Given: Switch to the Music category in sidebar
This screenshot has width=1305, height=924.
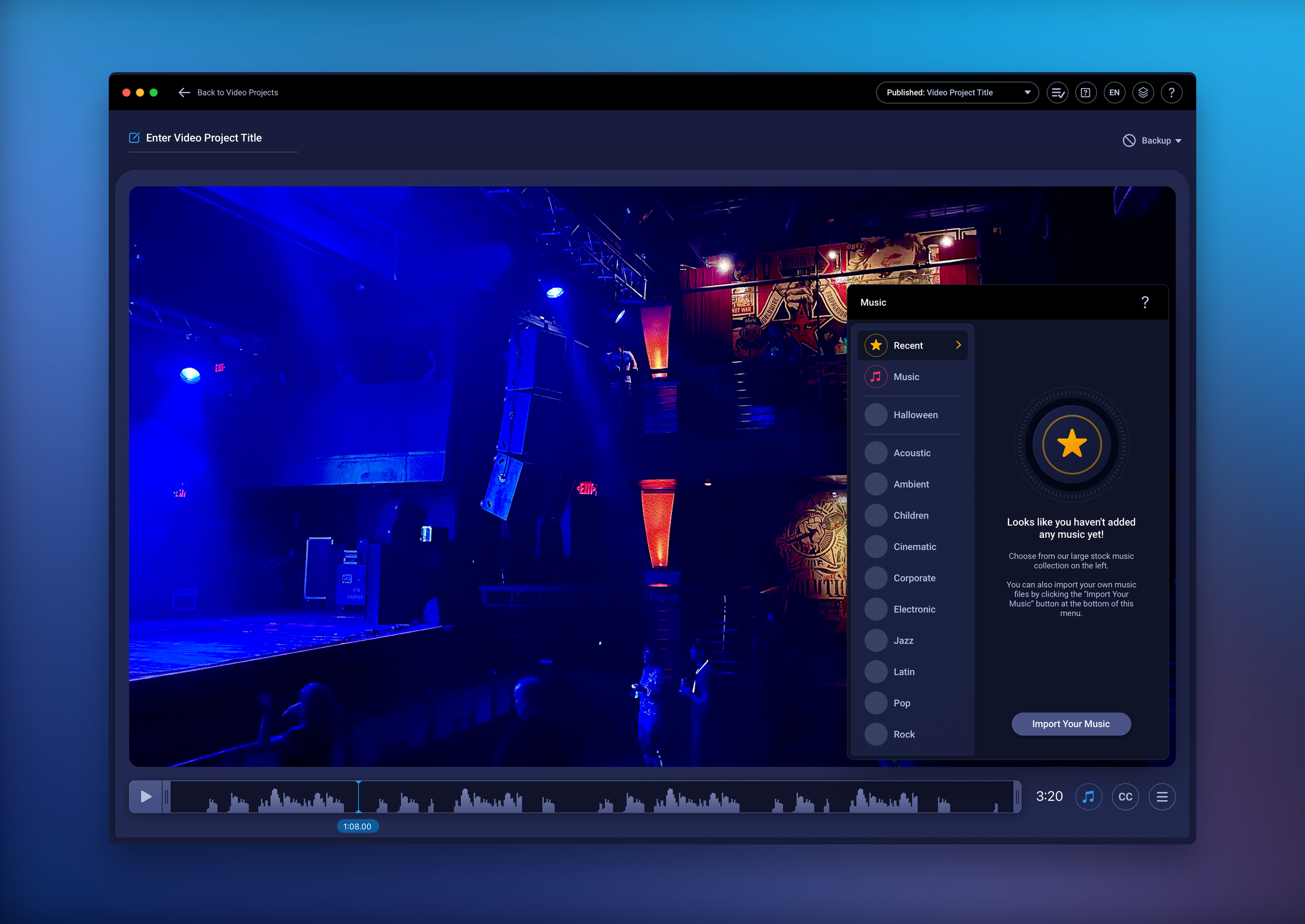Looking at the screenshot, I should (906, 376).
